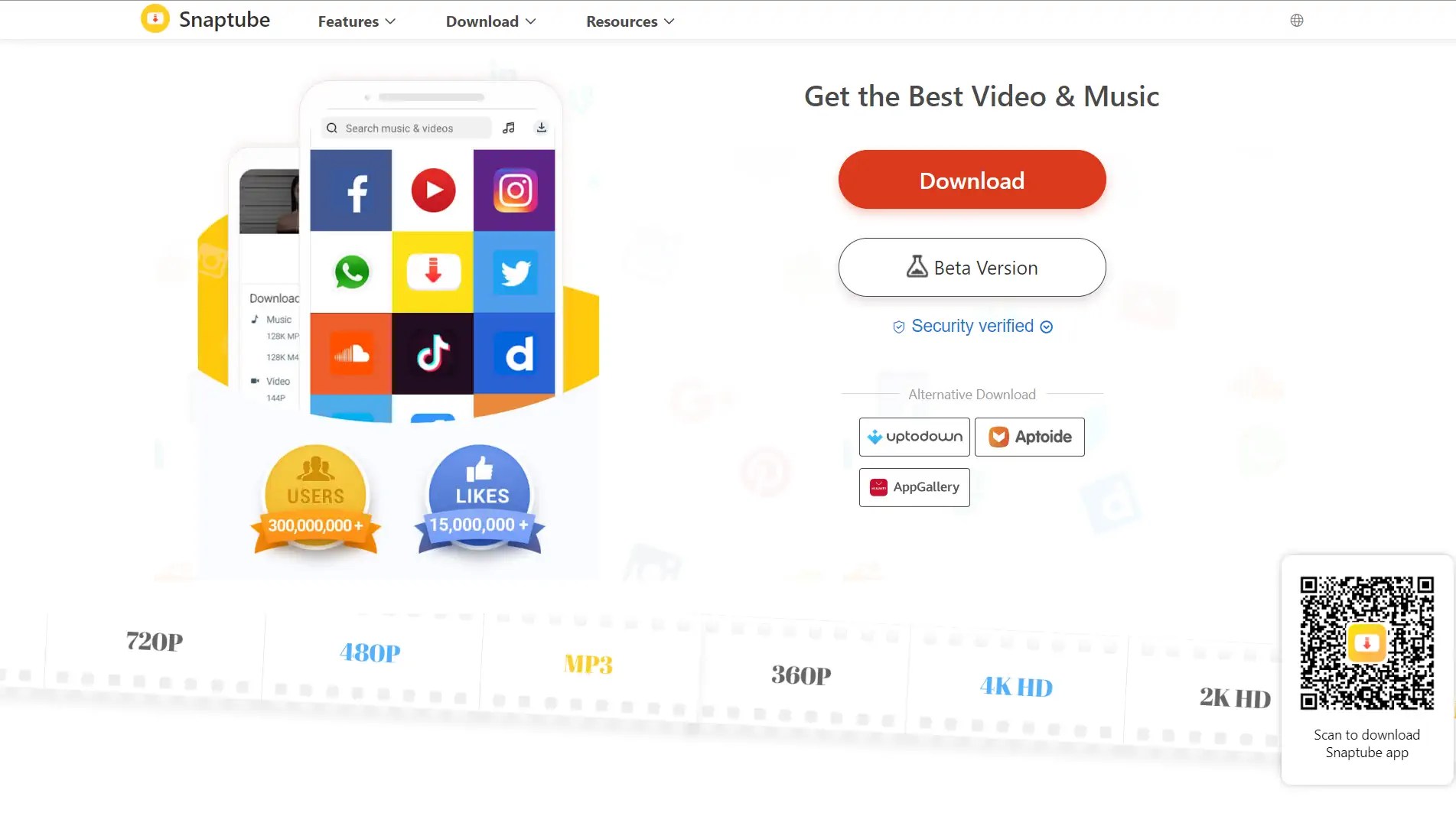Select the Instagram tile on the phone

point(514,190)
